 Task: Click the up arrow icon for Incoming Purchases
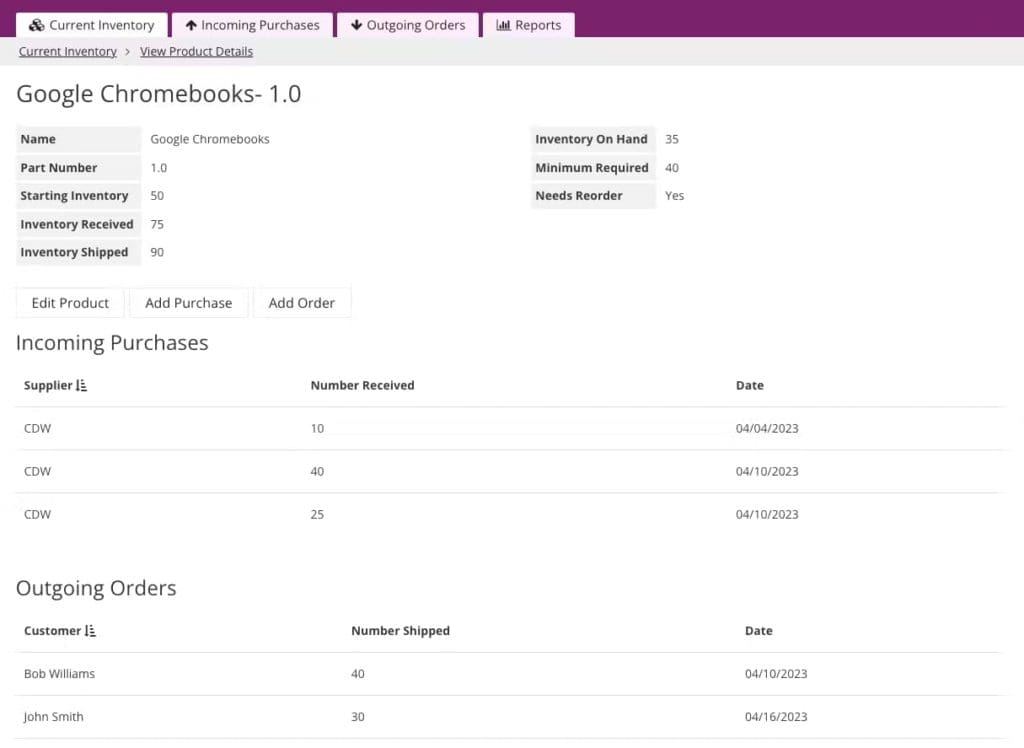click(191, 25)
